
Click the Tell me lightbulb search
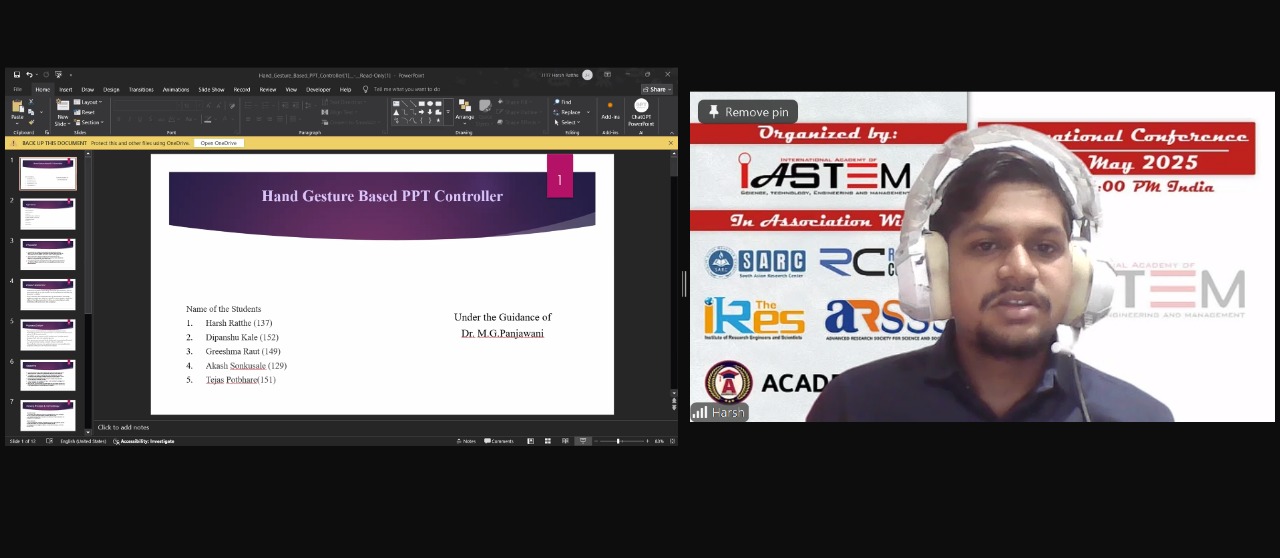tap(365, 89)
